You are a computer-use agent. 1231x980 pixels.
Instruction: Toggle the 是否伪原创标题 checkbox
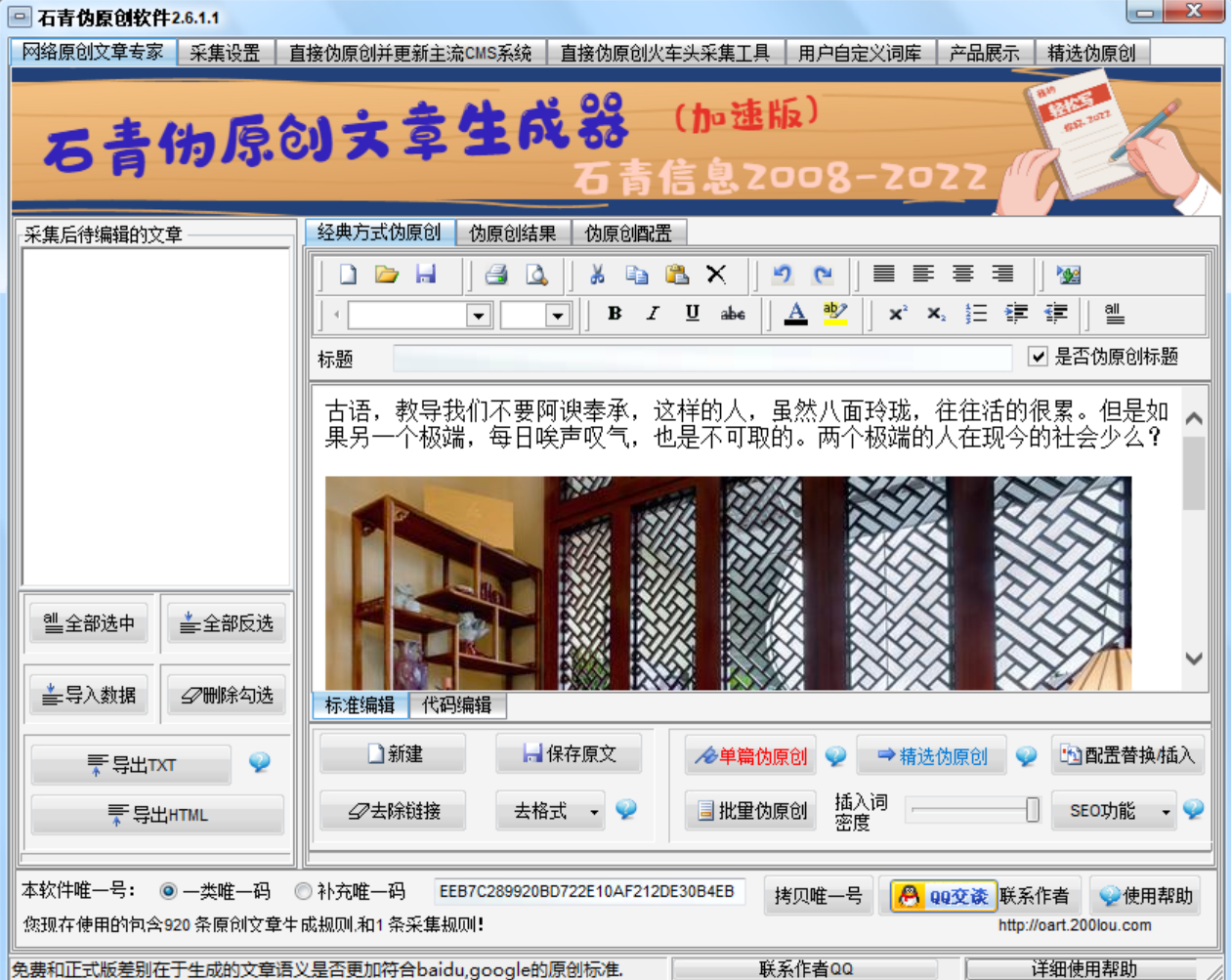(1039, 357)
